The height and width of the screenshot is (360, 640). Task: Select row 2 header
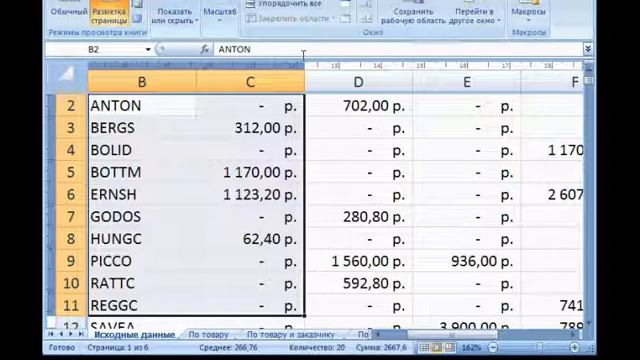point(71,106)
